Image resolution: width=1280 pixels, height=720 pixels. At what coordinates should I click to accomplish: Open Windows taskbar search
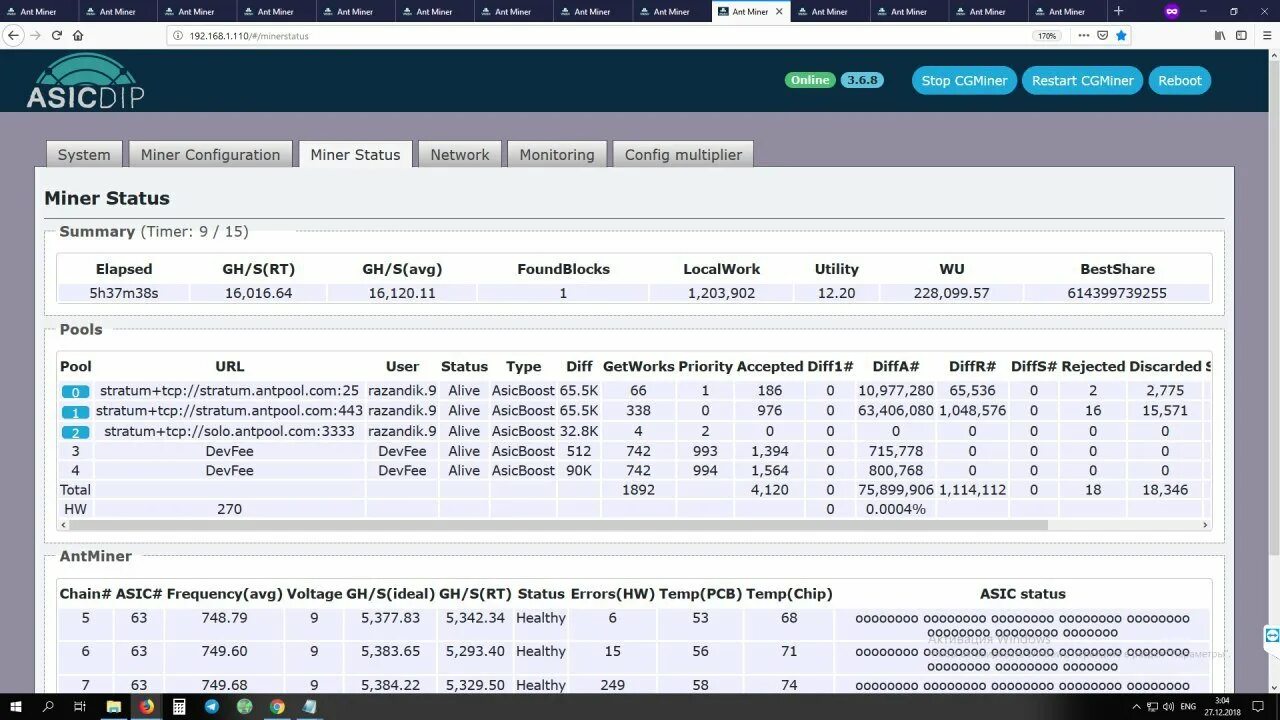(x=48, y=706)
